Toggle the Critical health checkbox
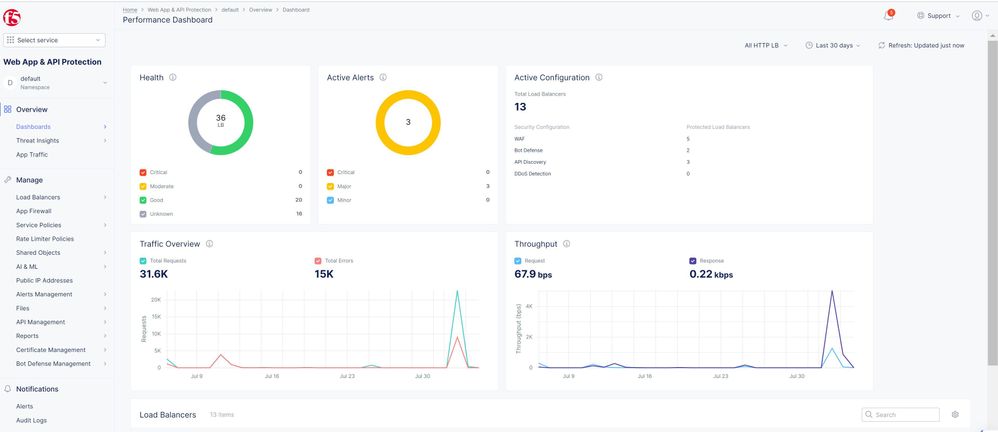This screenshot has width=998, height=432. pos(144,172)
